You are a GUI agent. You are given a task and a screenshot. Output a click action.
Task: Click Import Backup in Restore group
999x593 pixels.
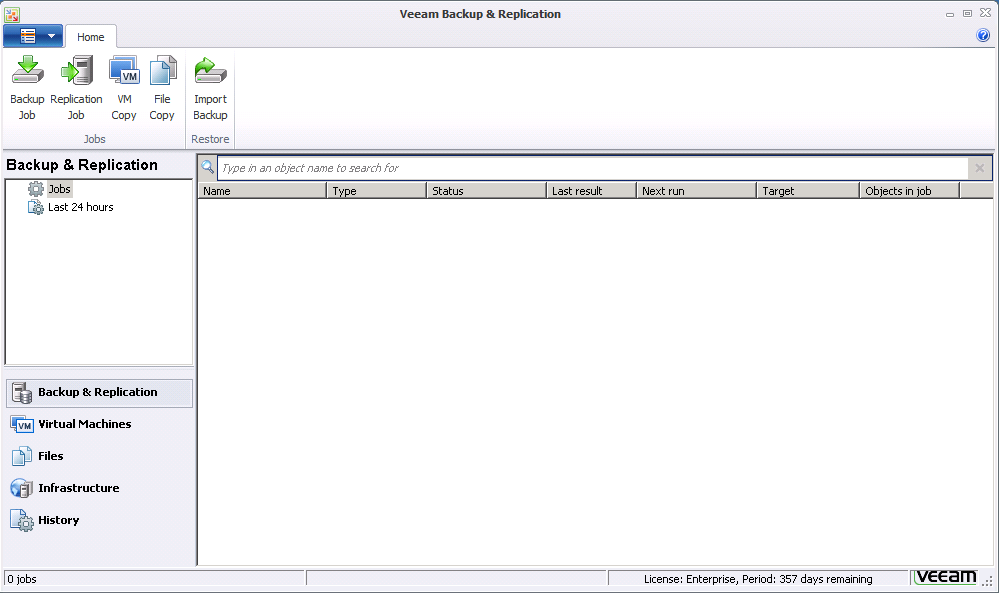click(x=210, y=88)
